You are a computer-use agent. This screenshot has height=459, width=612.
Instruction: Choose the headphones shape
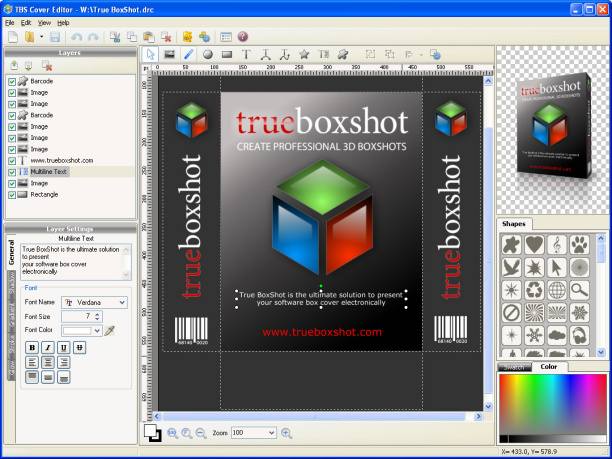(x=579, y=335)
